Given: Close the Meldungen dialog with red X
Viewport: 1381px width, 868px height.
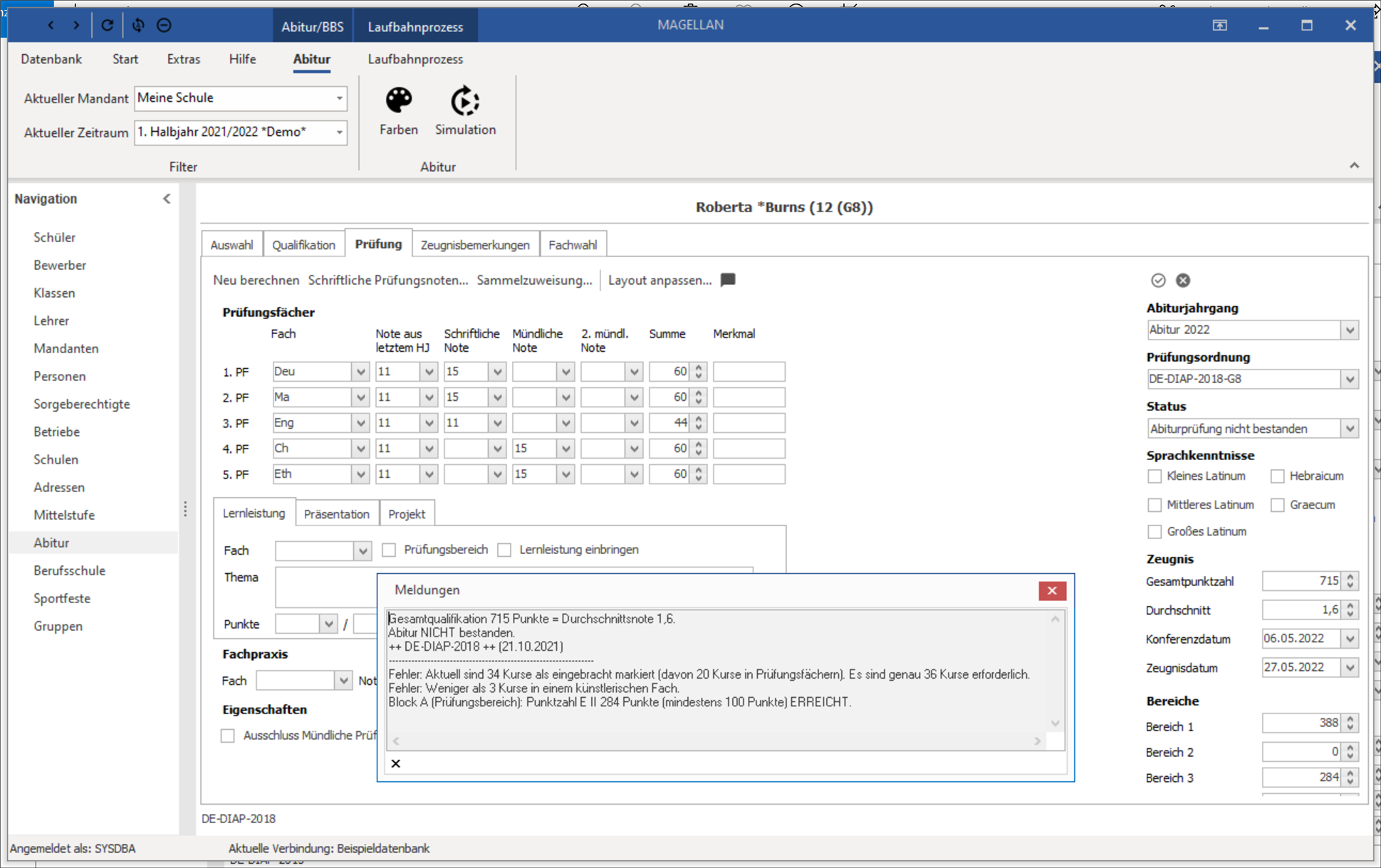Looking at the screenshot, I should [1052, 590].
